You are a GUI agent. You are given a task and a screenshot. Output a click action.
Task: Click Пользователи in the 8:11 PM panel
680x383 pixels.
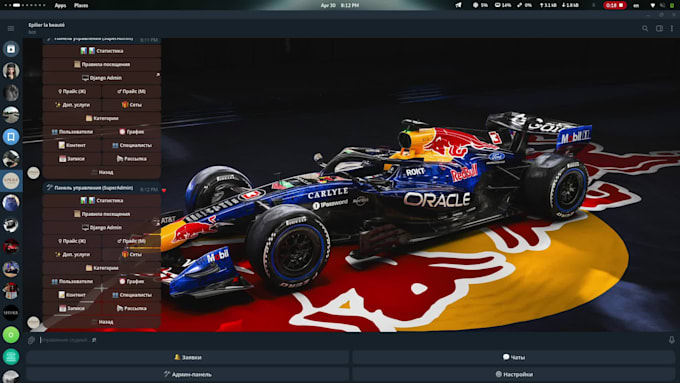coord(72,131)
